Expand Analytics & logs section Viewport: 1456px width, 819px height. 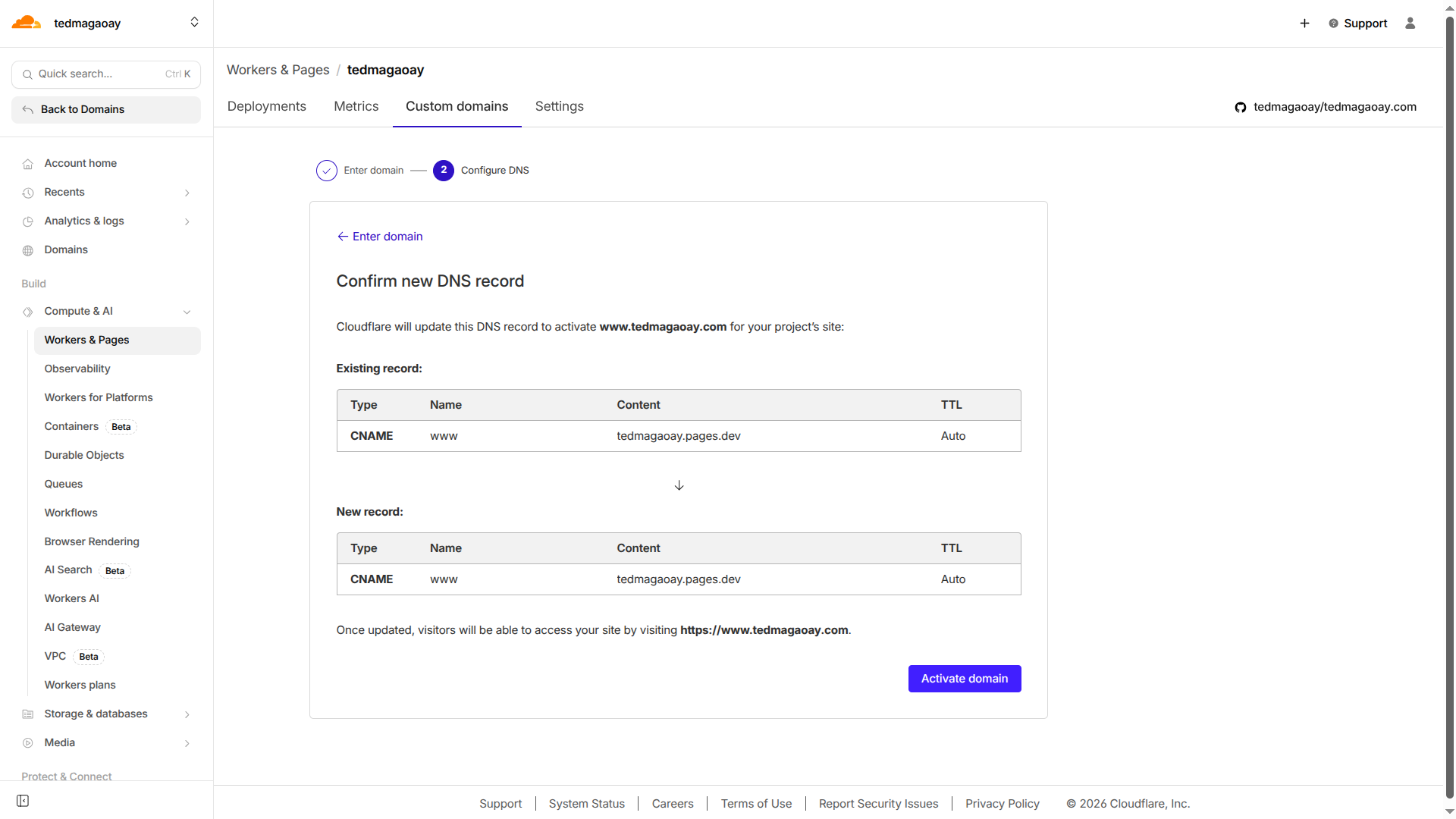coord(187,221)
